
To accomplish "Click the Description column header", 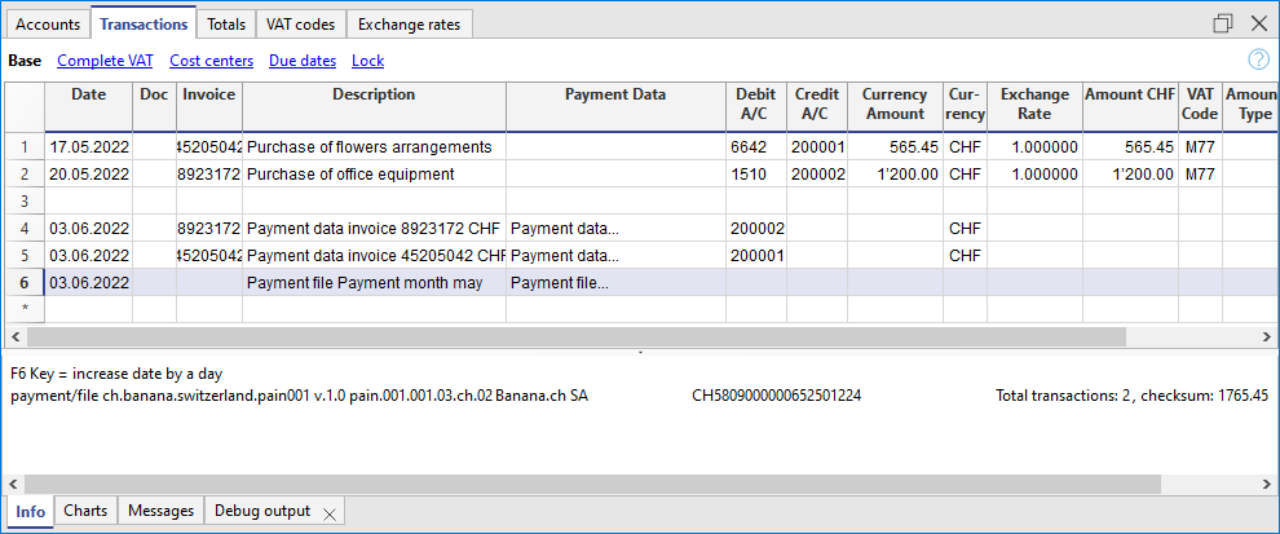I will tap(374, 105).
